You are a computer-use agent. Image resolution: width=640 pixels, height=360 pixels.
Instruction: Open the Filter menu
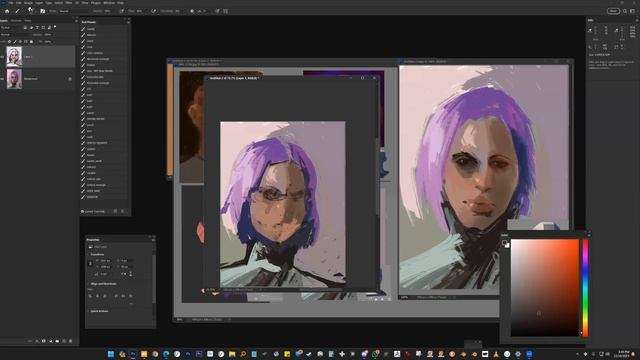click(69, 2)
